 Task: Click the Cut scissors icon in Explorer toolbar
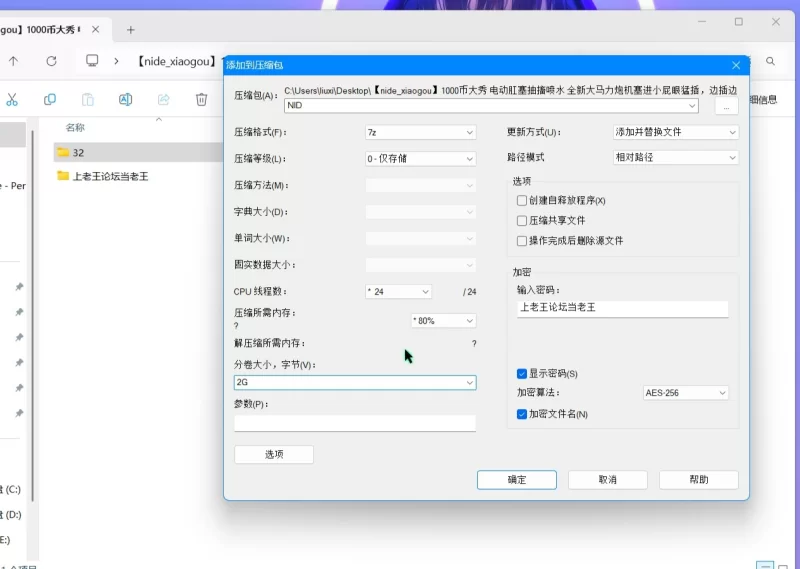(12, 99)
